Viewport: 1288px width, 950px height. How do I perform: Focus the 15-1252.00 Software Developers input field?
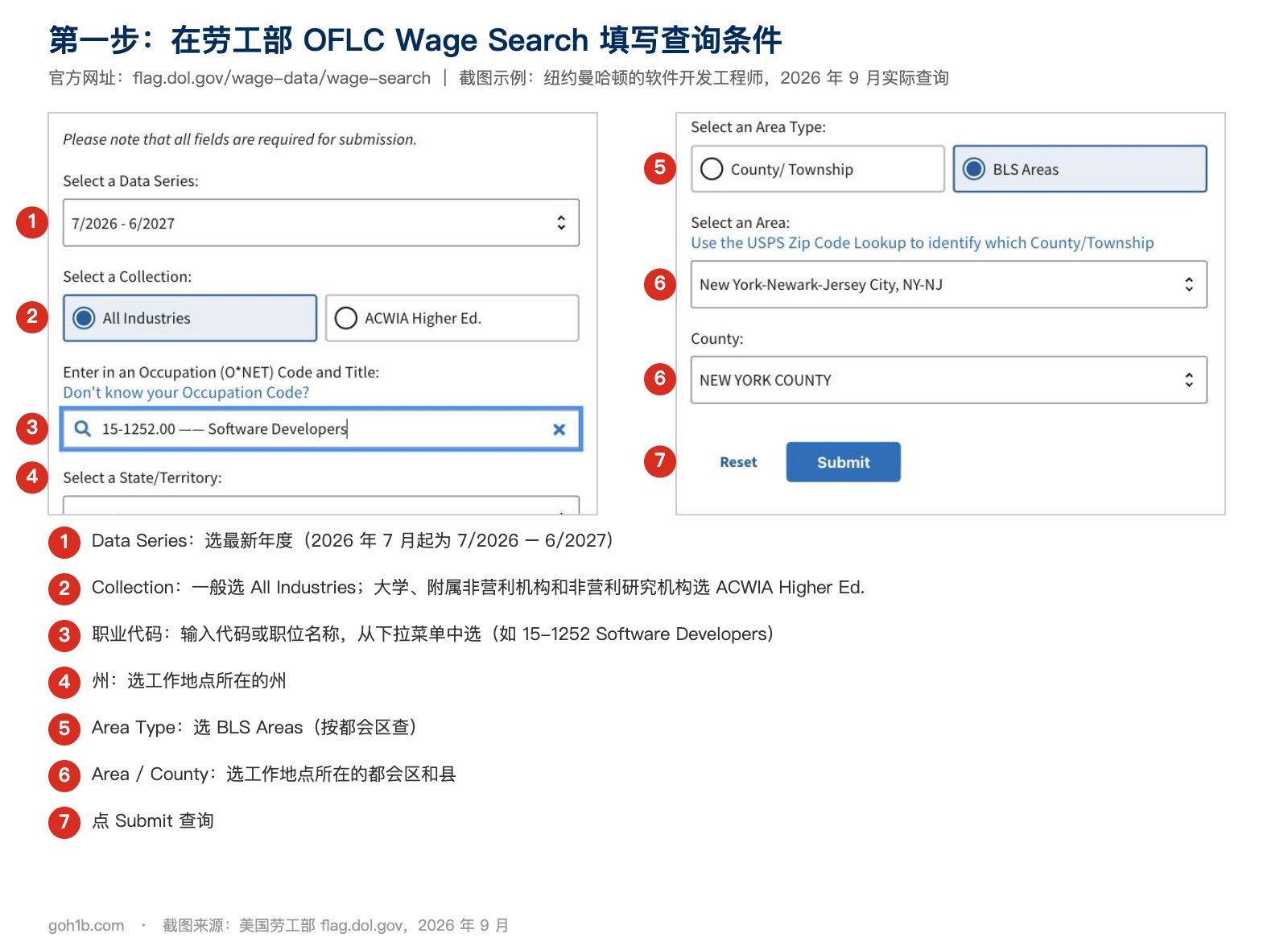point(320,428)
